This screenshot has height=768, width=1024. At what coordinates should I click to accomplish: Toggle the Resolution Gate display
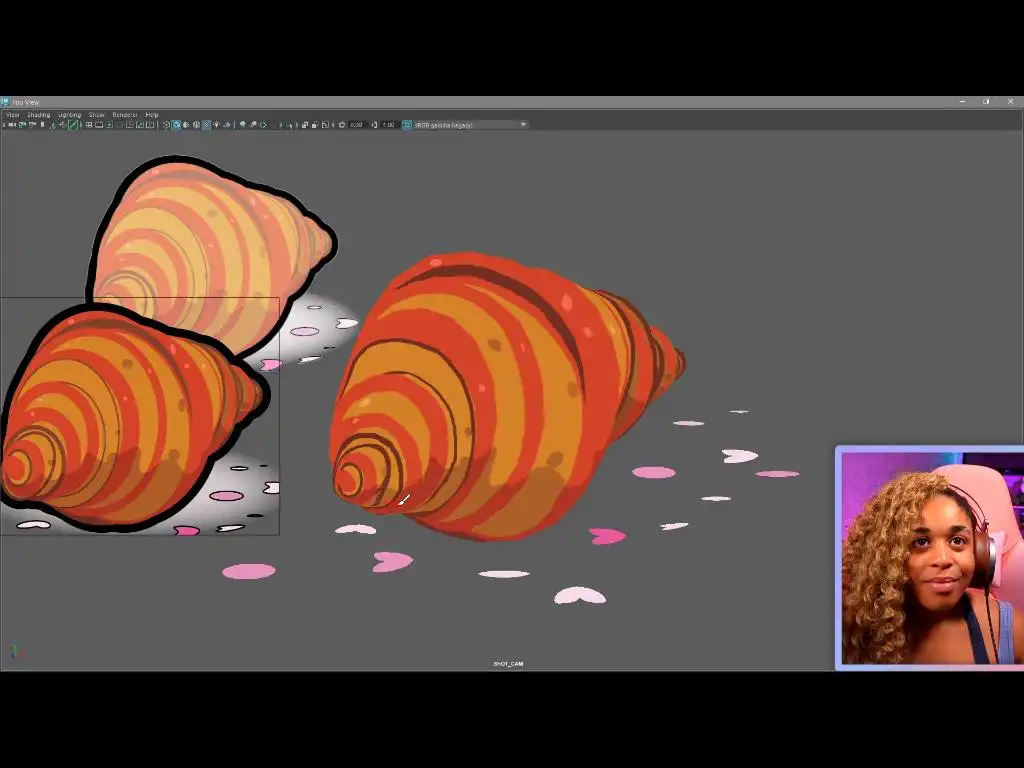(x=109, y=124)
